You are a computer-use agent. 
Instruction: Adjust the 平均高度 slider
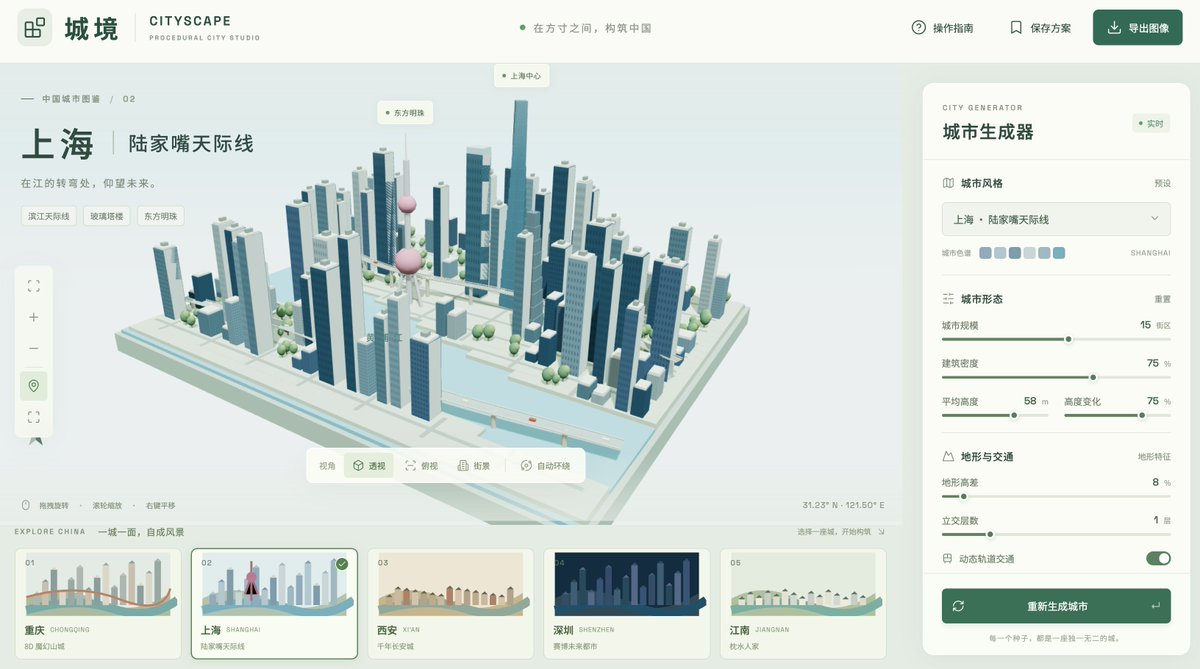(995, 415)
